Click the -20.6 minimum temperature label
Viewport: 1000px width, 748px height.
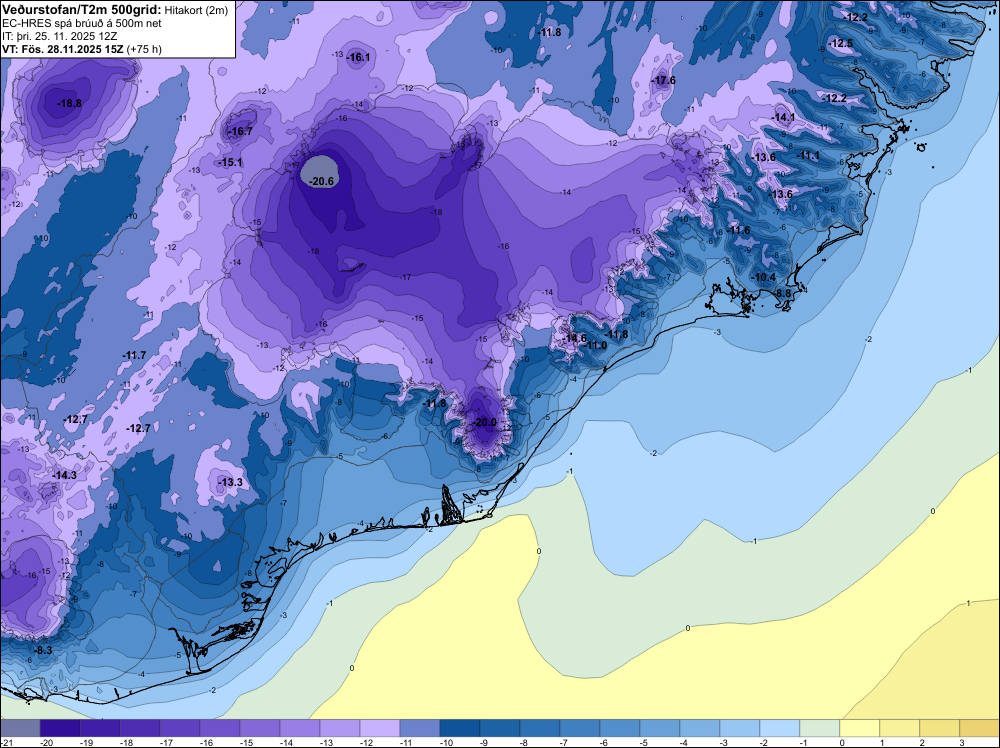click(321, 182)
